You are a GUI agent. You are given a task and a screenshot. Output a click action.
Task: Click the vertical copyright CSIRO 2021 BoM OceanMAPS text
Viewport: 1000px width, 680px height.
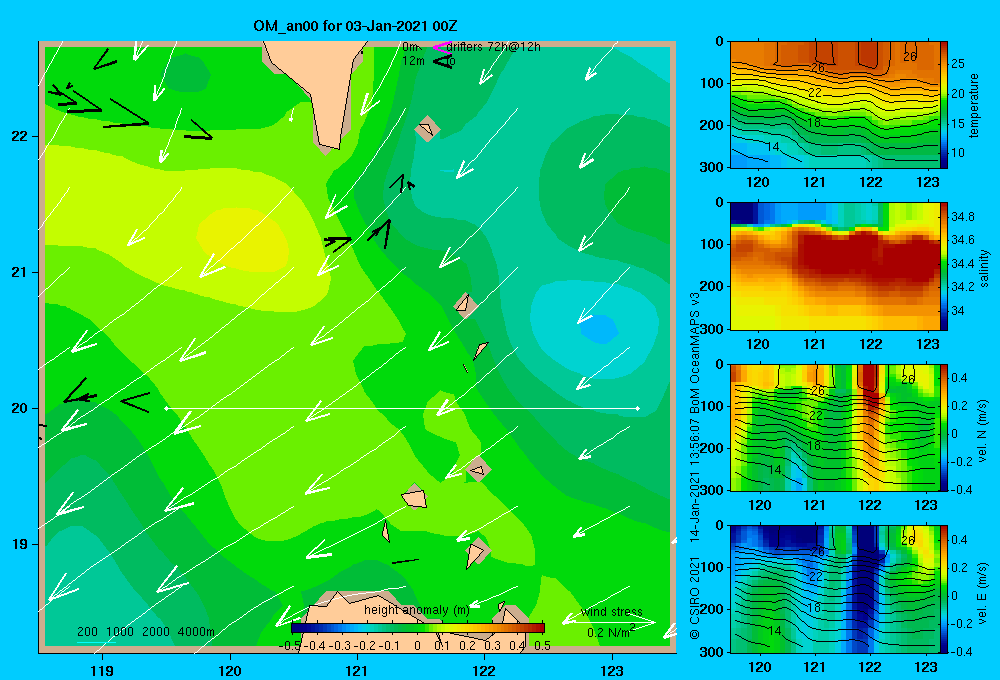point(695,466)
